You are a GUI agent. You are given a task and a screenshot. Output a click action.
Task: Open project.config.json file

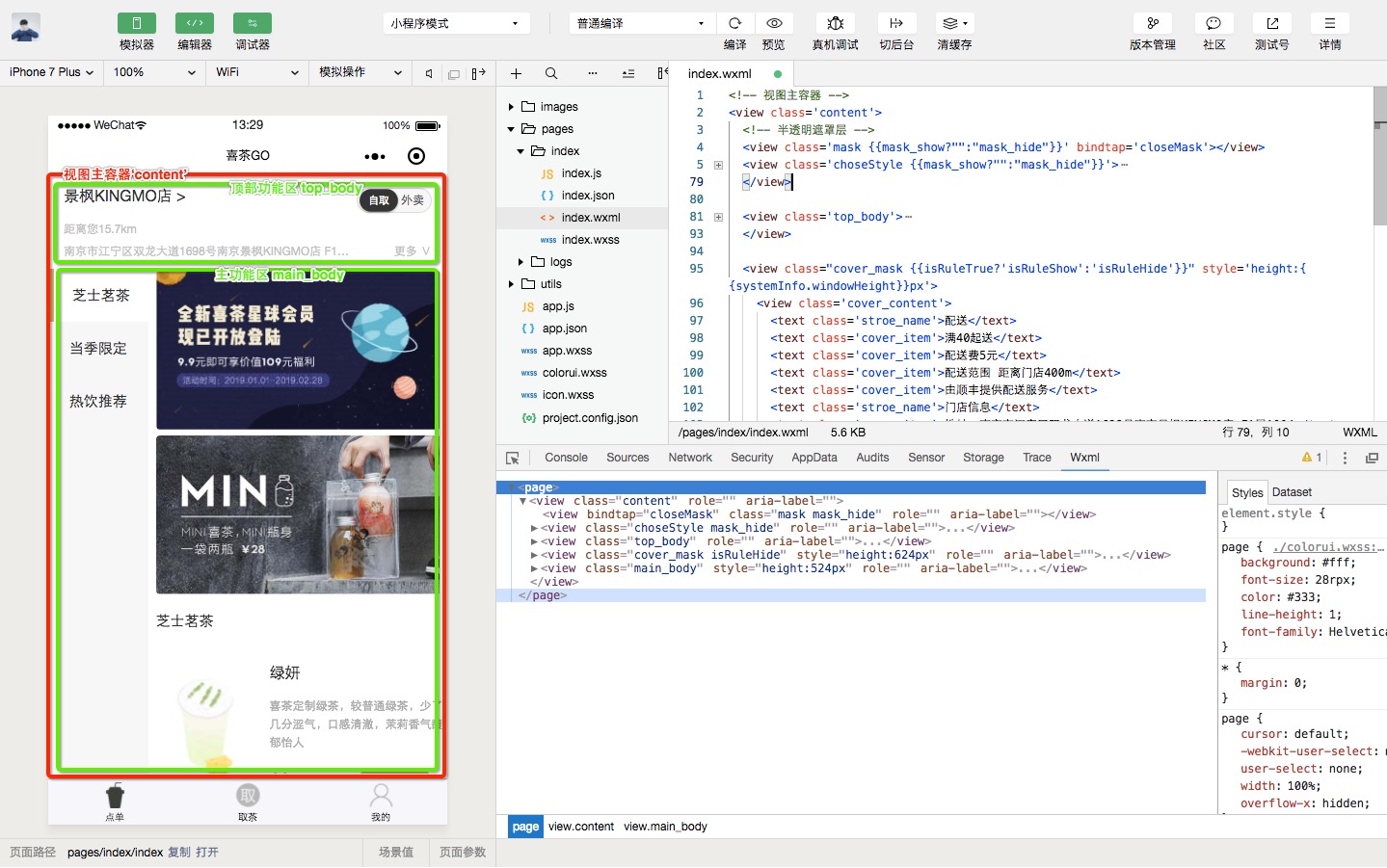(590, 418)
